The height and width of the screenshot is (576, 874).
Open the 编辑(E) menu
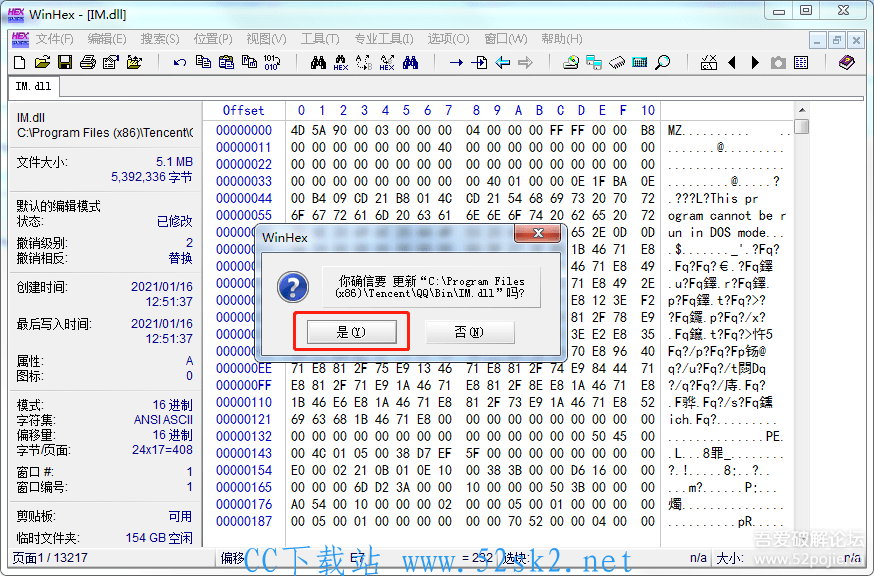point(107,39)
